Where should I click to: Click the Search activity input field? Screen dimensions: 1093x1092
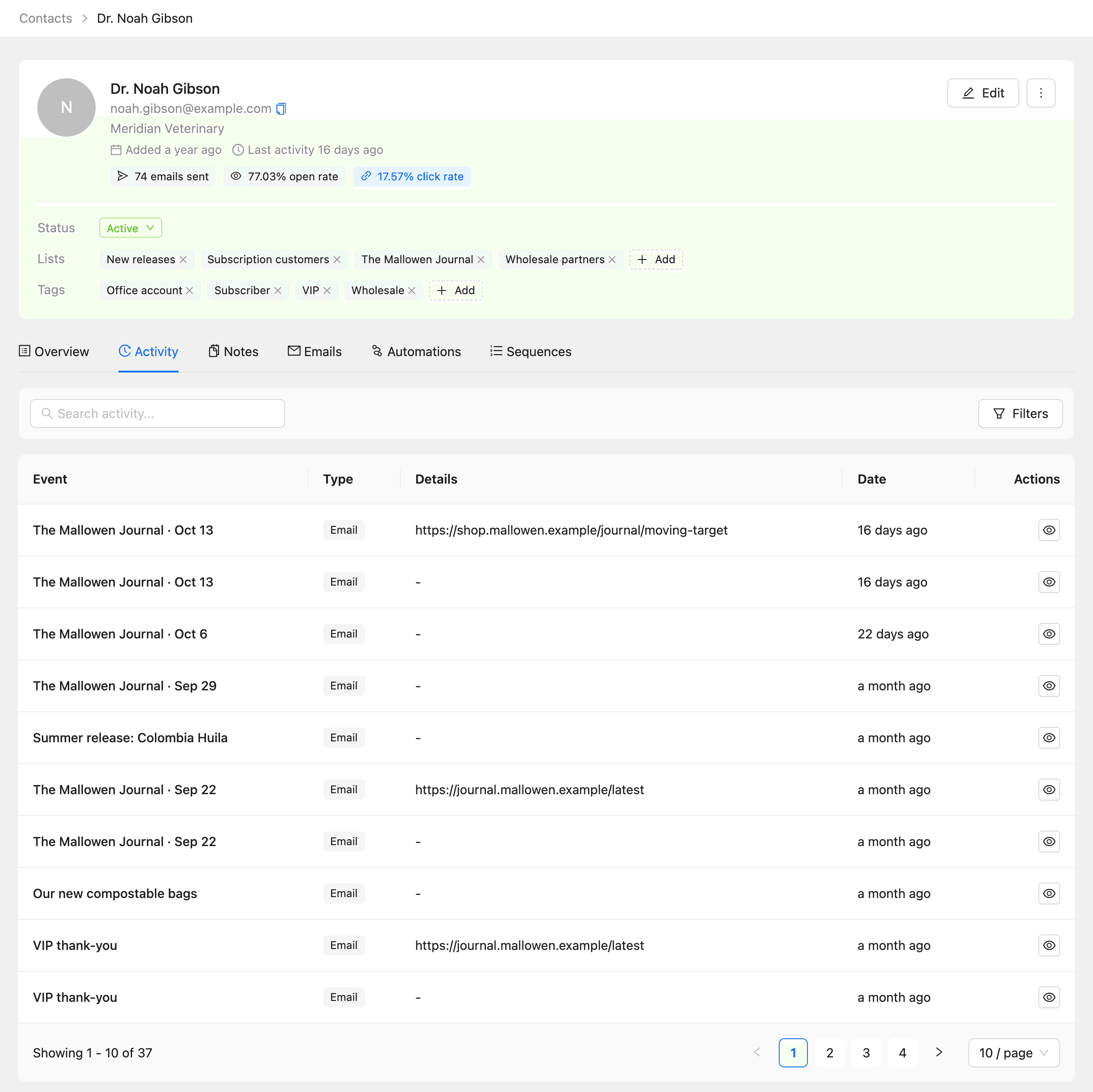[157, 413]
